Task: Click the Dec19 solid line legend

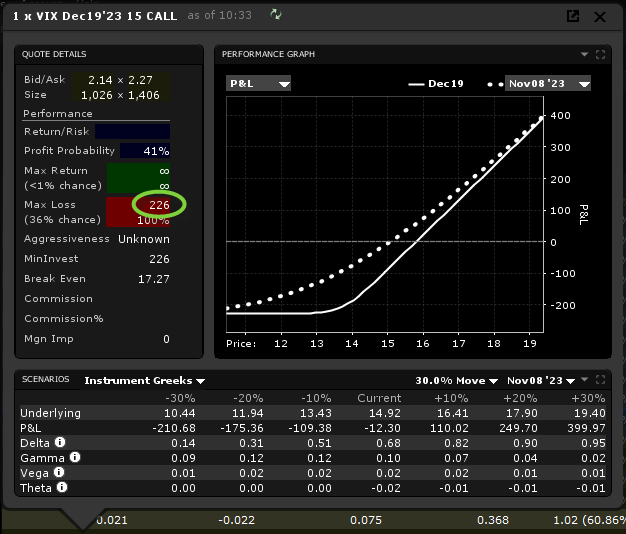Action: click(x=436, y=84)
